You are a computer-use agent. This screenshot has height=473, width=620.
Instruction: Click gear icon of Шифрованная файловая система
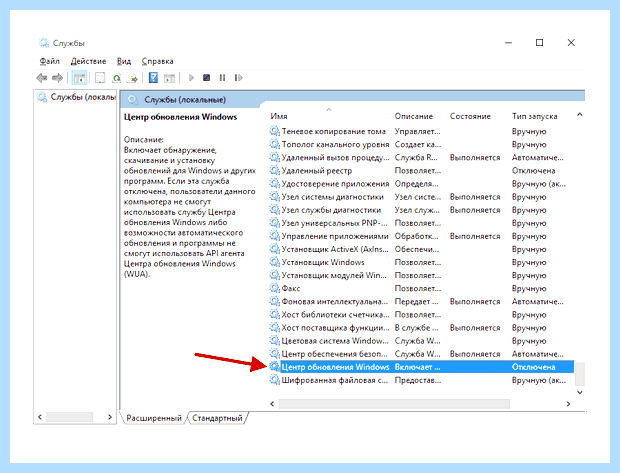[x=274, y=380]
